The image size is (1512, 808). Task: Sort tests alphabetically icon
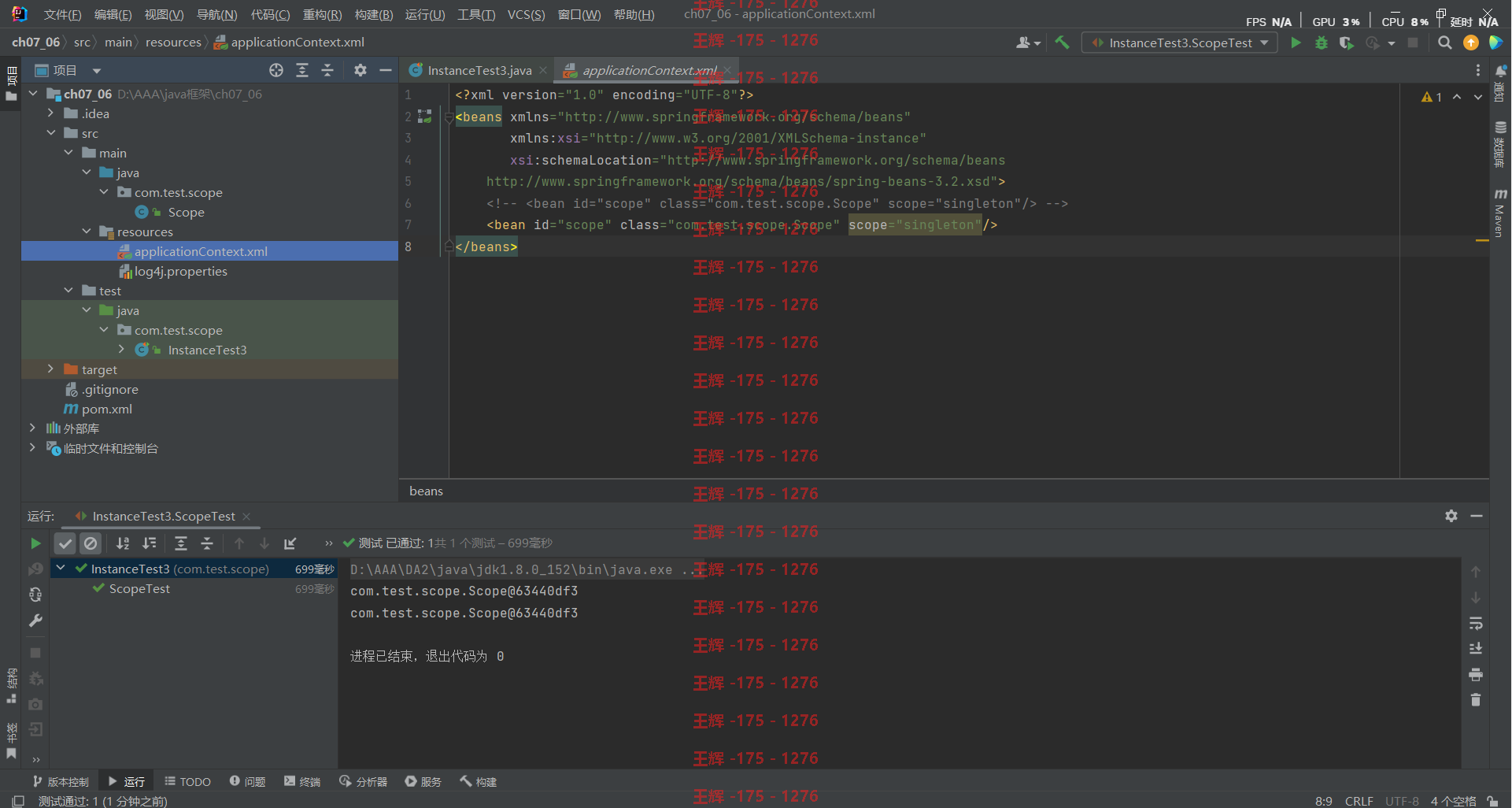pos(123,543)
